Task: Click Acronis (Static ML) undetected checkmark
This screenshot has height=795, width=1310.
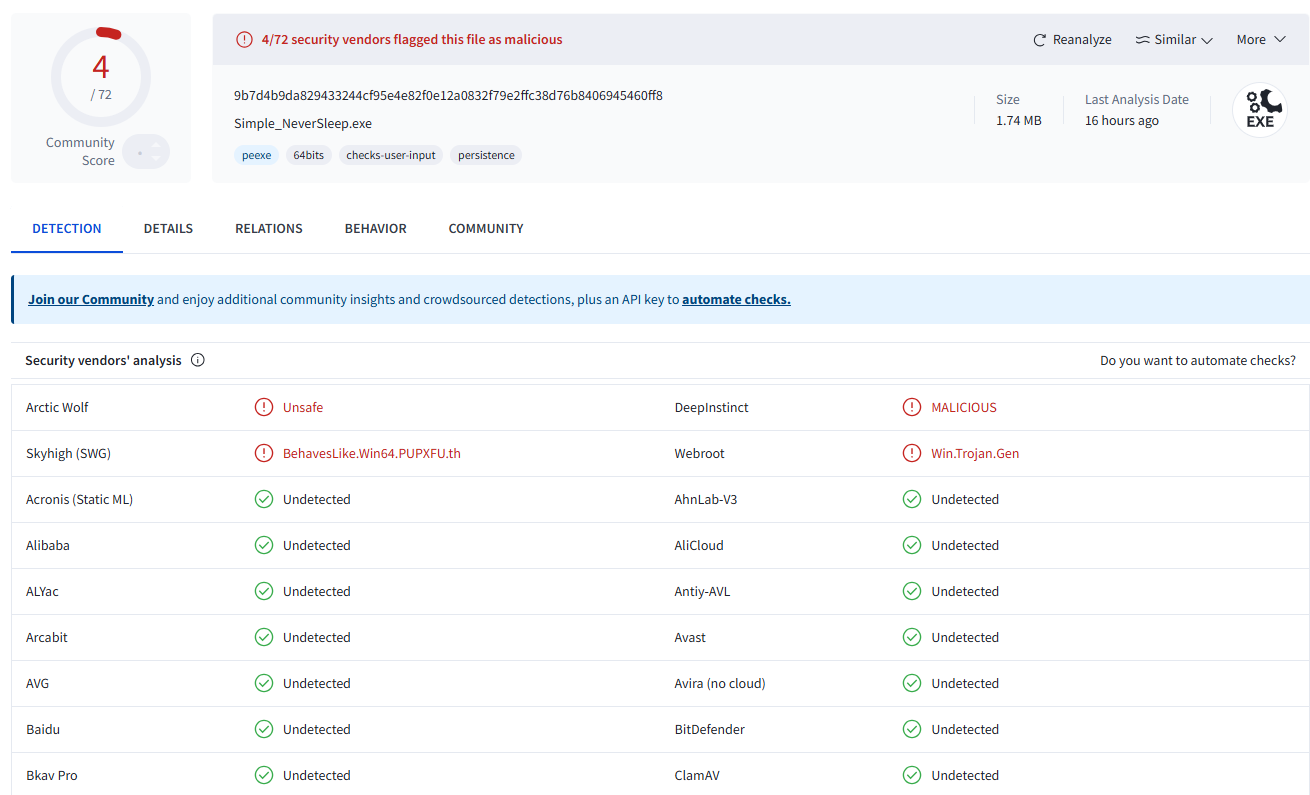Action: pos(264,499)
